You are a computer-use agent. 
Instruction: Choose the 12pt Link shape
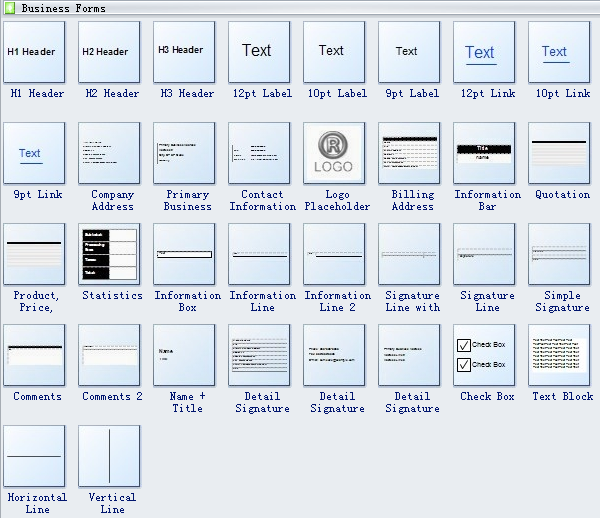pyautogui.click(x=484, y=52)
